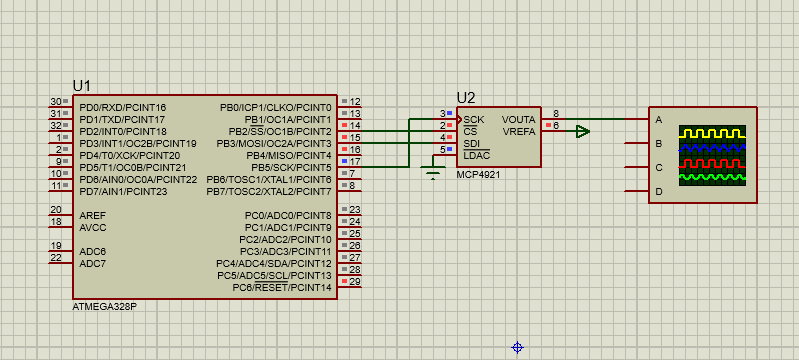Click the LDAC pin label on MCP4921
799x360 pixels.
(476, 156)
